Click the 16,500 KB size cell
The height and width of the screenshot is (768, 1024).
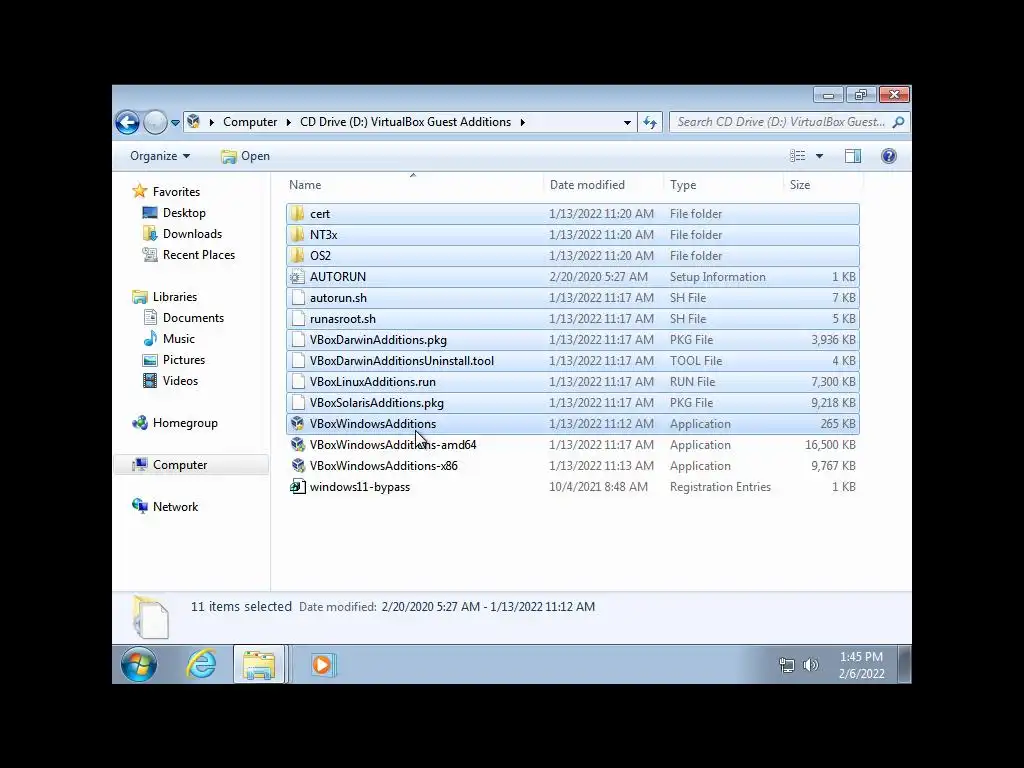click(x=830, y=445)
